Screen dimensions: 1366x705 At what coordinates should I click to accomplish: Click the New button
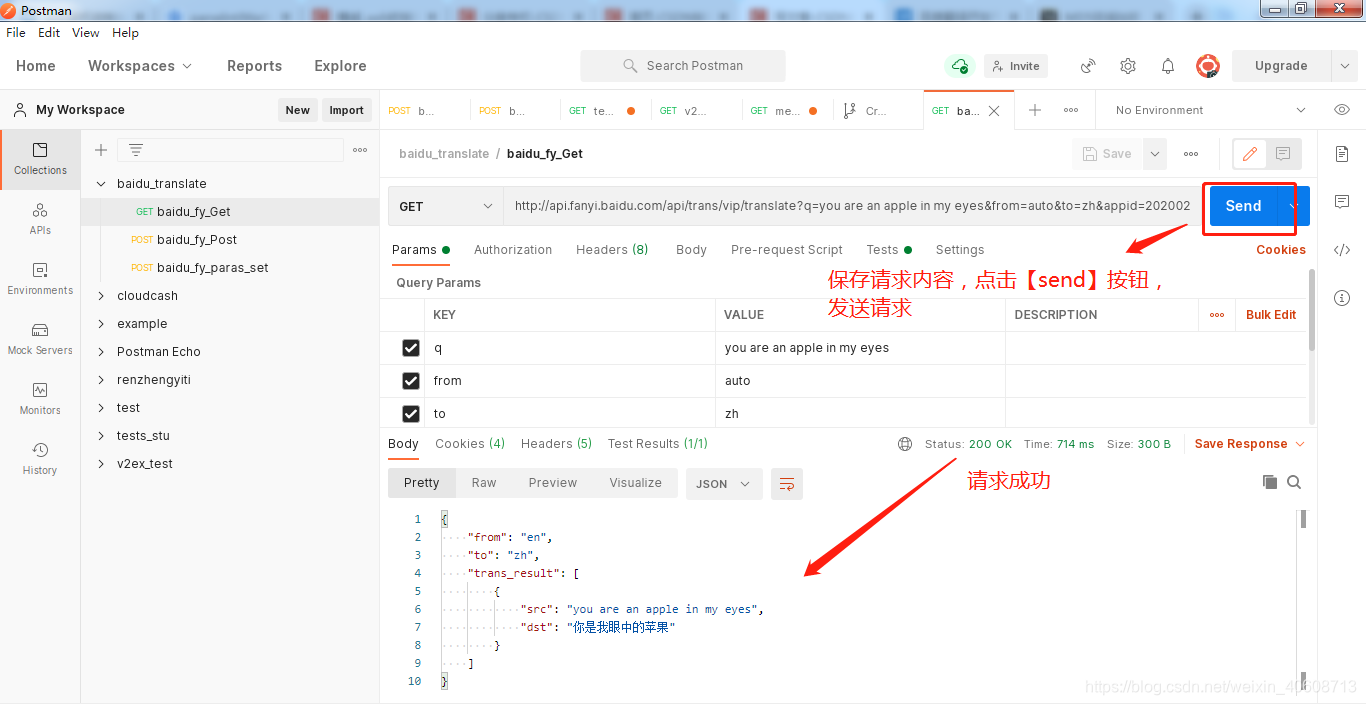coord(298,110)
